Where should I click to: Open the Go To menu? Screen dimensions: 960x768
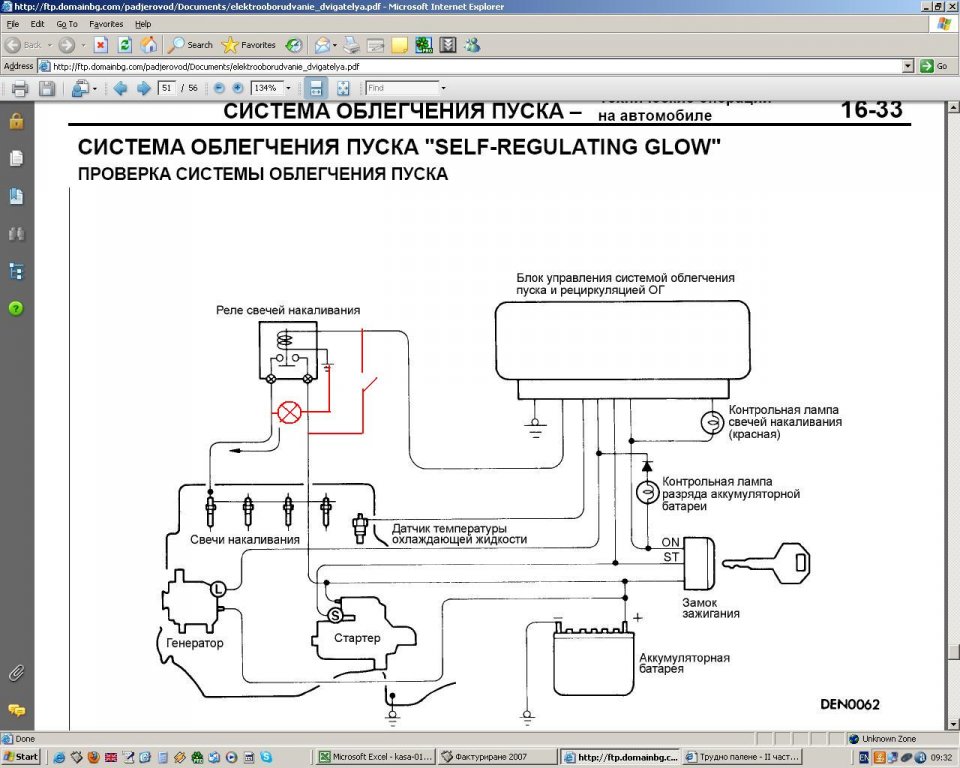[x=67, y=23]
